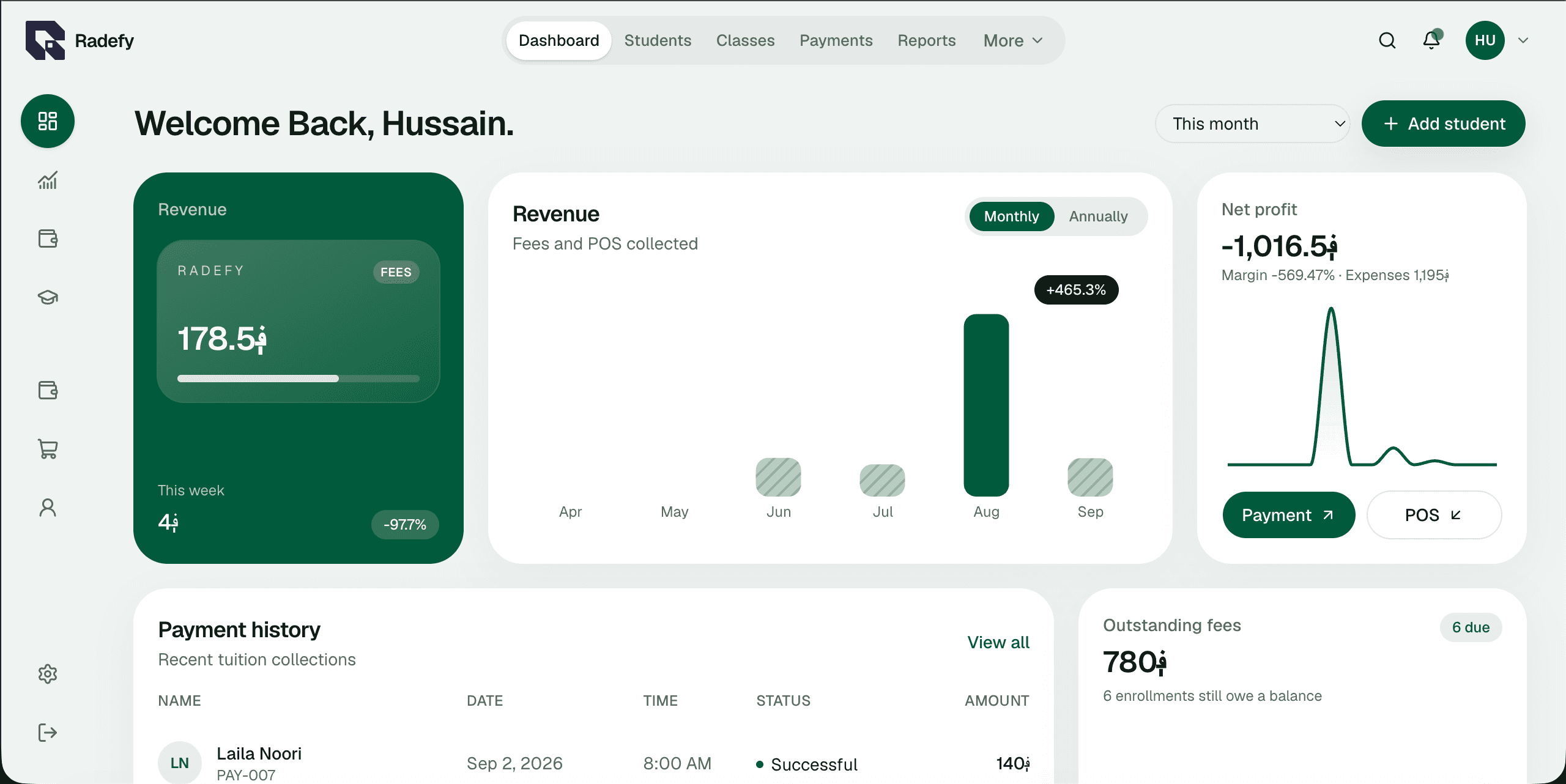Click the Apr label on the chart axis
The width and height of the screenshot is (1566, 784).
pos(570,512)
